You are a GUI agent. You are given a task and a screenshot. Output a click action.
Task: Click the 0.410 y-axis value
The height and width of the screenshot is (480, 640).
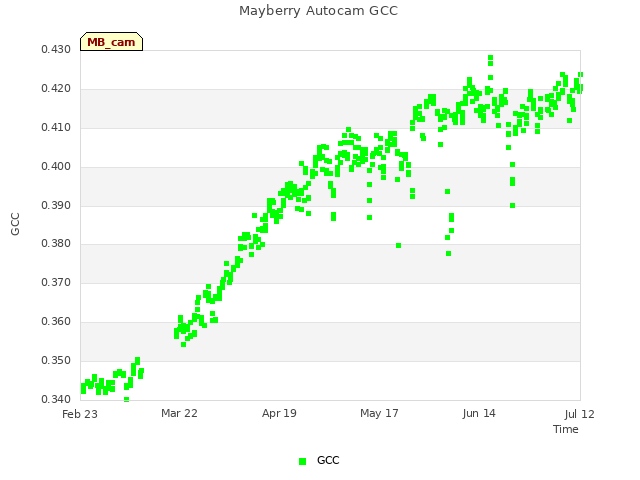[x=56, y=127]
